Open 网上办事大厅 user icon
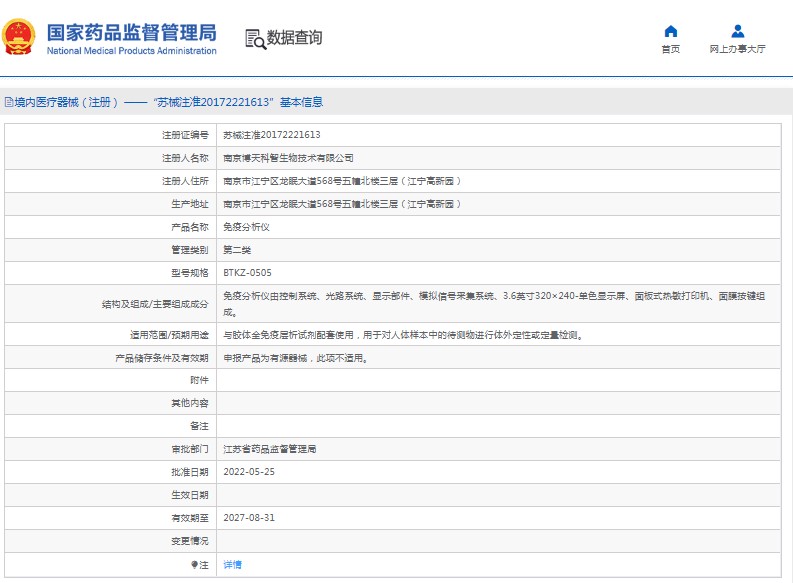Viewport: 793px width, 583px height. coord(738,31)
